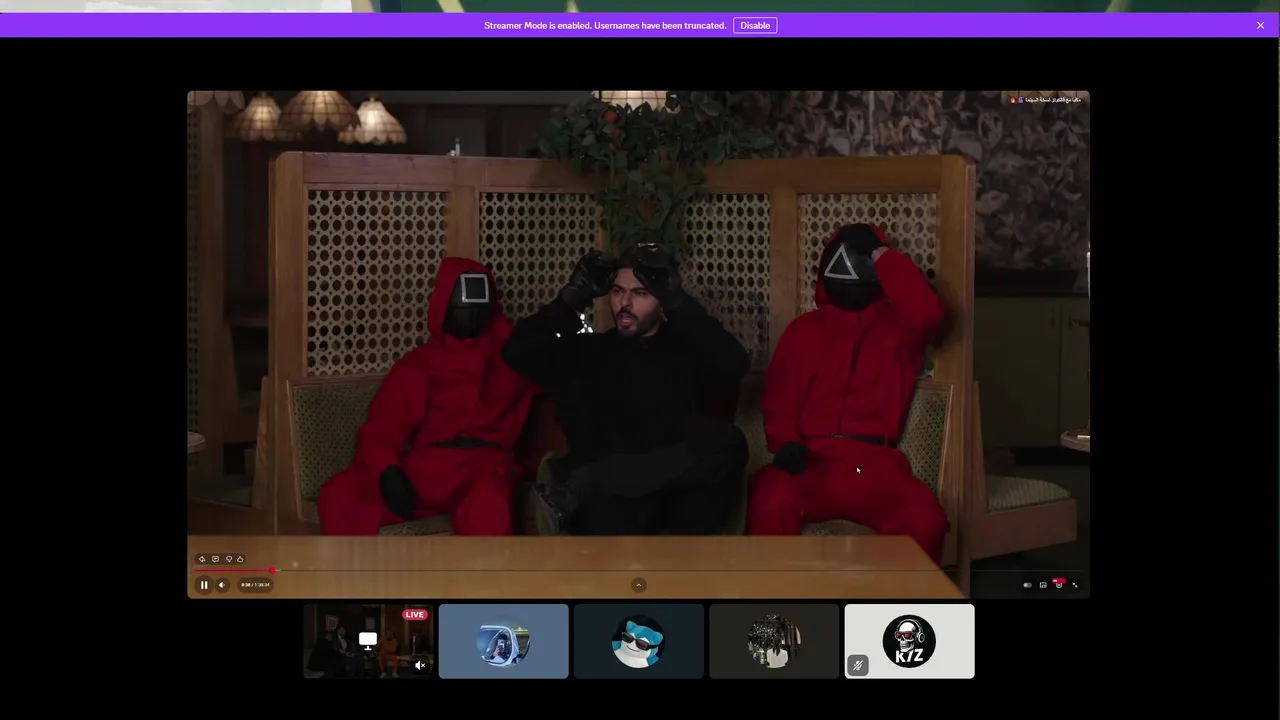
Task: Select the car mirror selfie avatar tile
Action: [503, 641]
